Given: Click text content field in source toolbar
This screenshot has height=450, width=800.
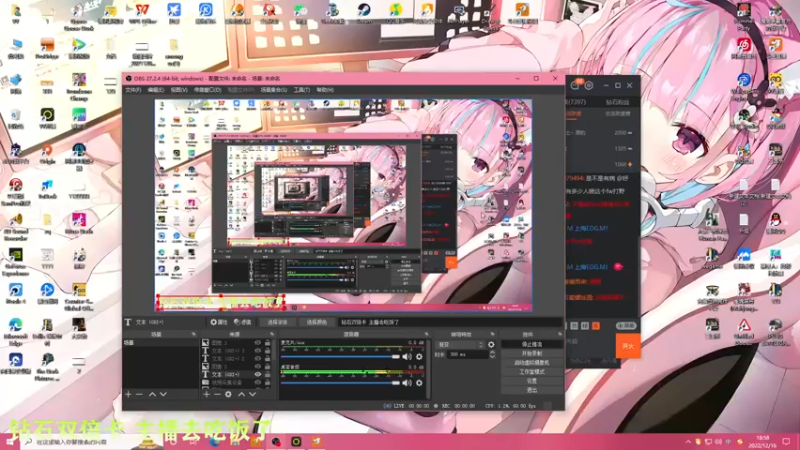Looking at the screenshot, I should [x=451, y=322].
